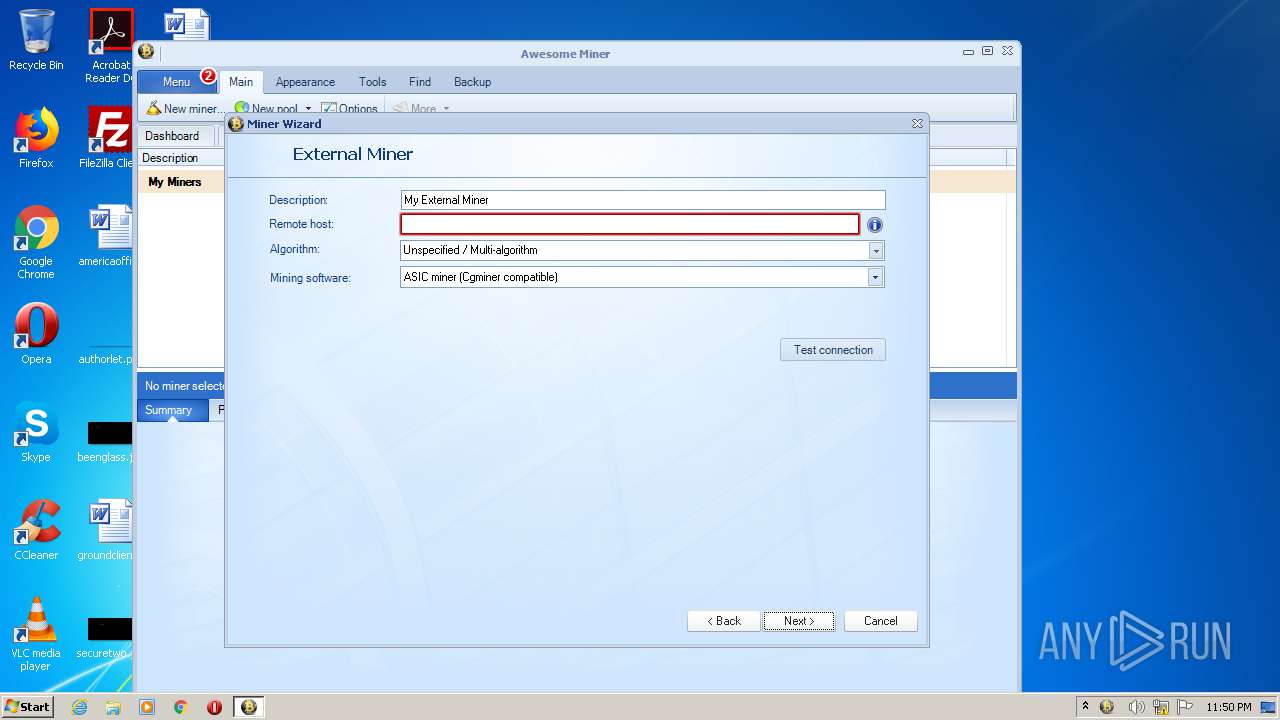1280x720 pixels.
Task: Click the 11:50 PM taskbar clock
Action: point(1229,707)
